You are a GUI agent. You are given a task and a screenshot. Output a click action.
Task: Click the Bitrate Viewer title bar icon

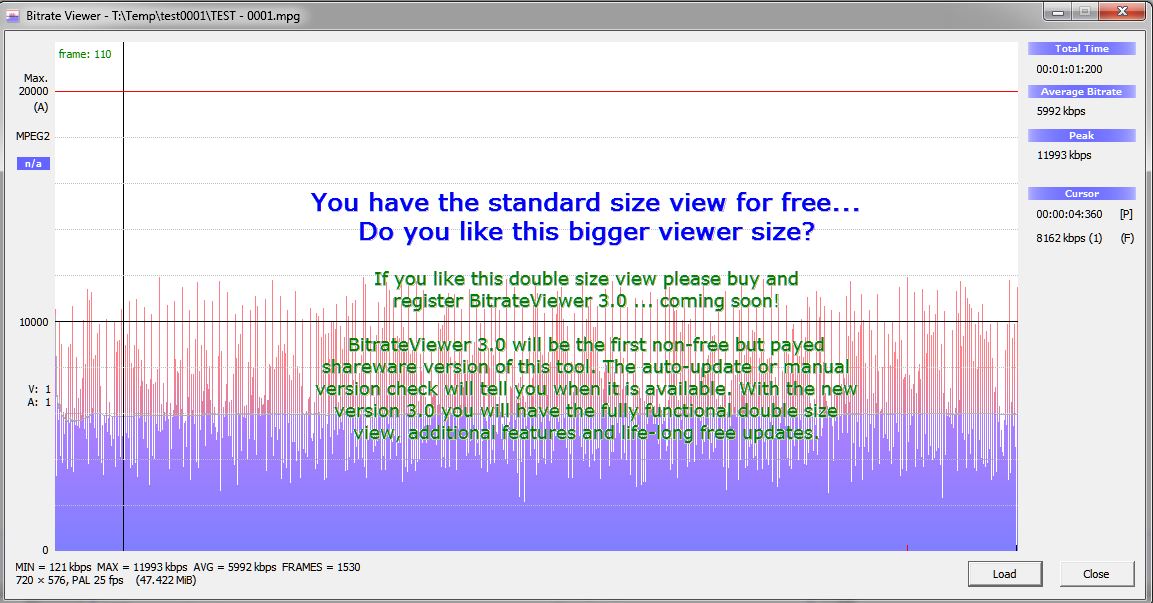(13, 15)
